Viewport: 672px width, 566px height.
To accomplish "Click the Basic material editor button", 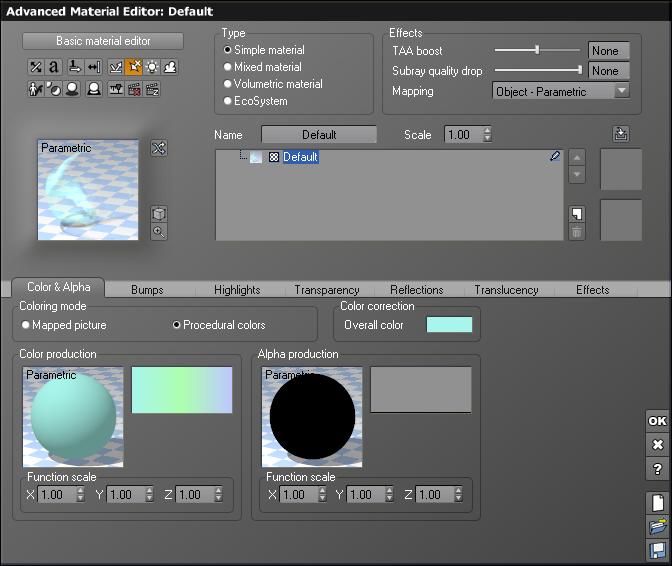I will 103,41.
